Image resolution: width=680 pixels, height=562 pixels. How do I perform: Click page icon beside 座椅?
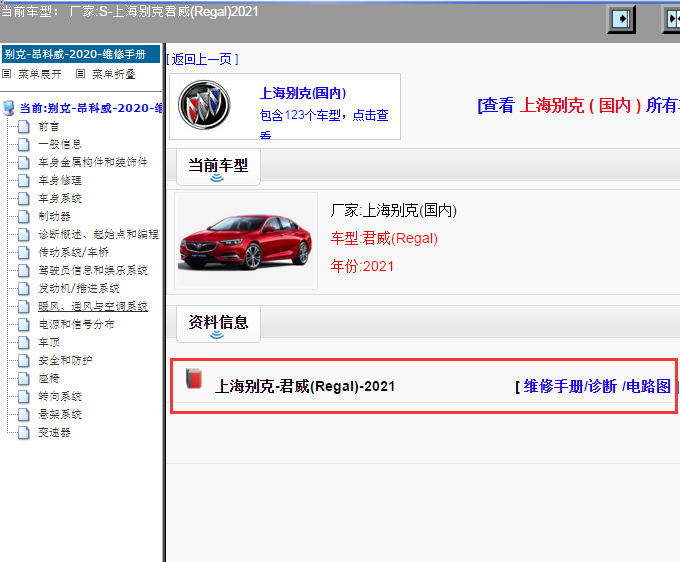point(23,379)
